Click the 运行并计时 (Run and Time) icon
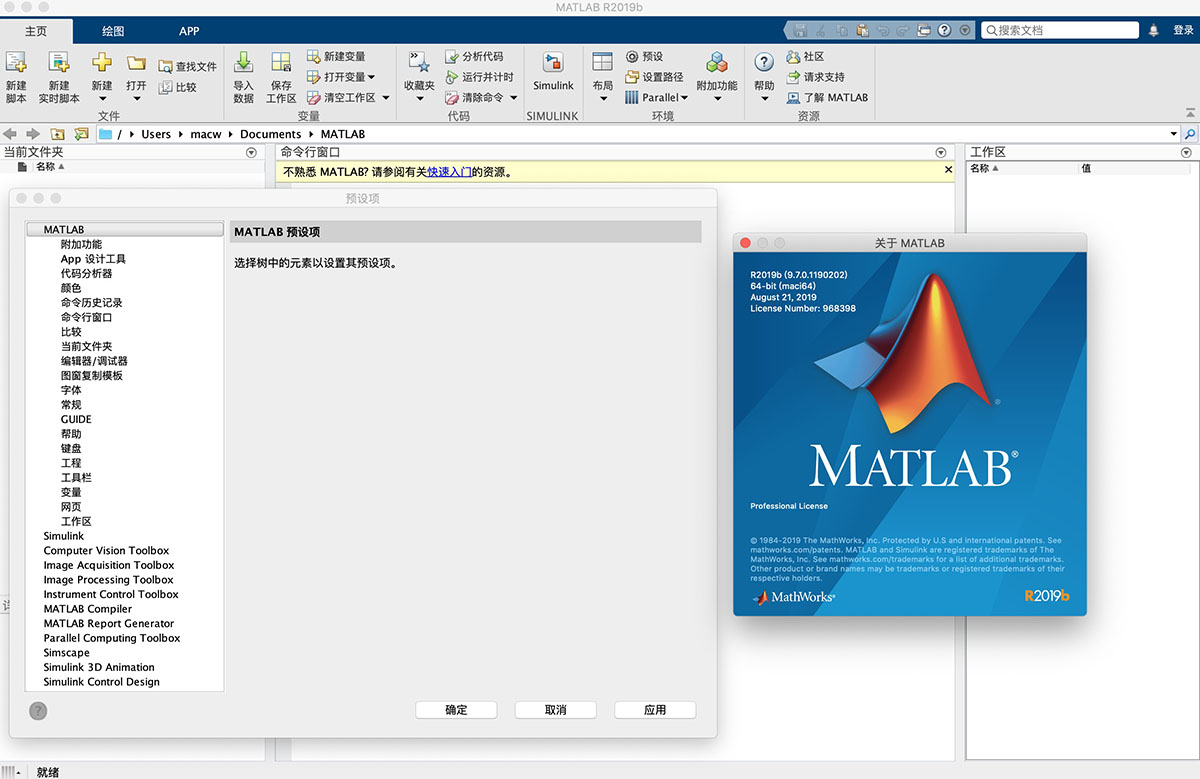 pos(451,77)
